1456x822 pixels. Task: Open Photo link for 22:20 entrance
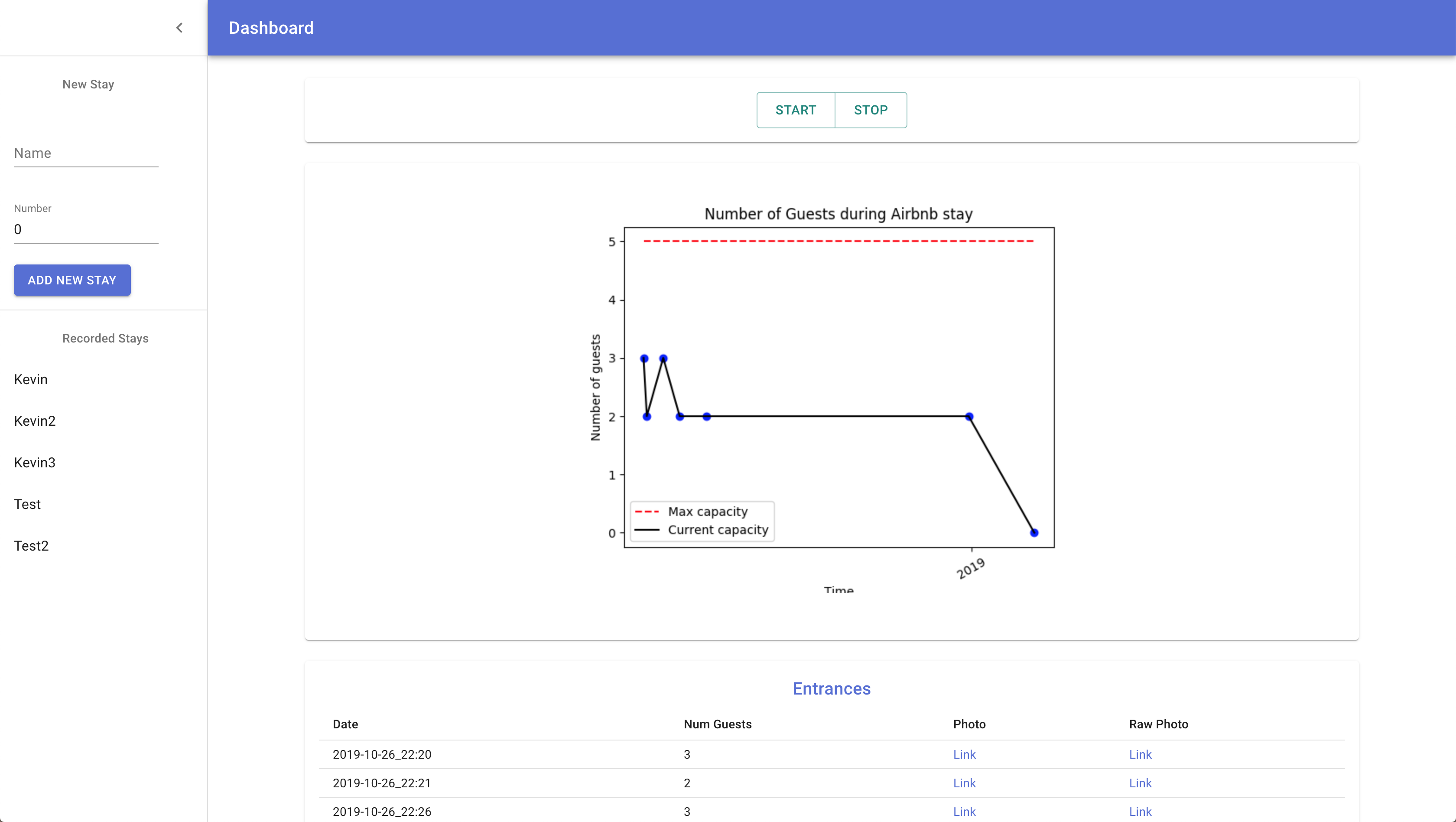coord(964,754)
